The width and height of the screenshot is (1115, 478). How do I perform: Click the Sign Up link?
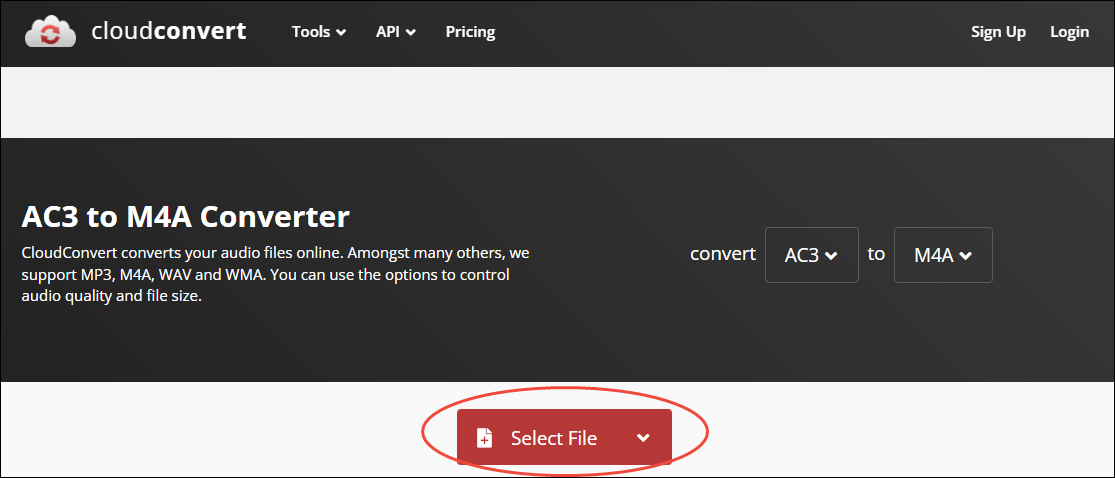click(x=998, y=32)
